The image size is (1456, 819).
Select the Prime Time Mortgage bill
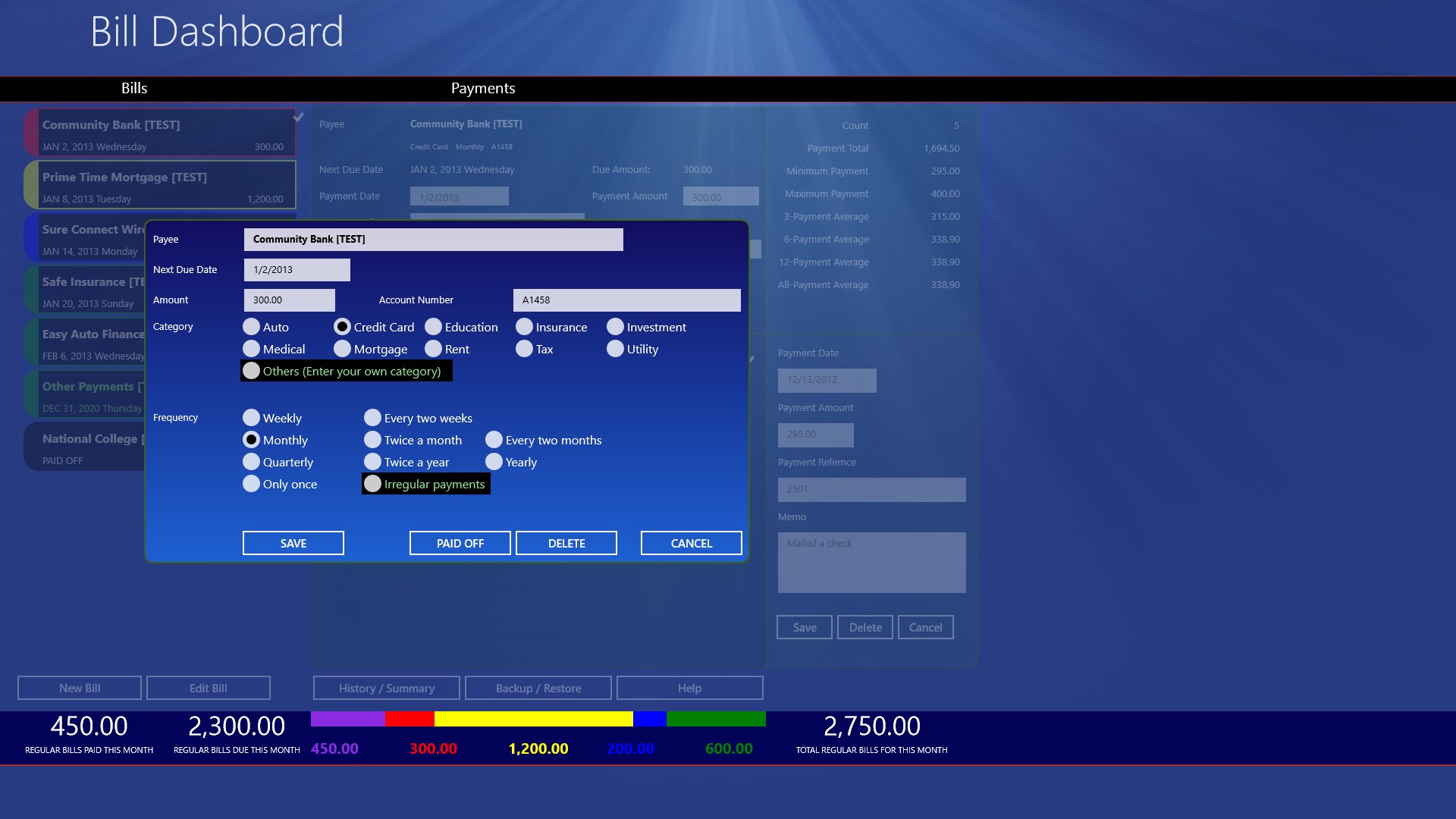point(160,185)
